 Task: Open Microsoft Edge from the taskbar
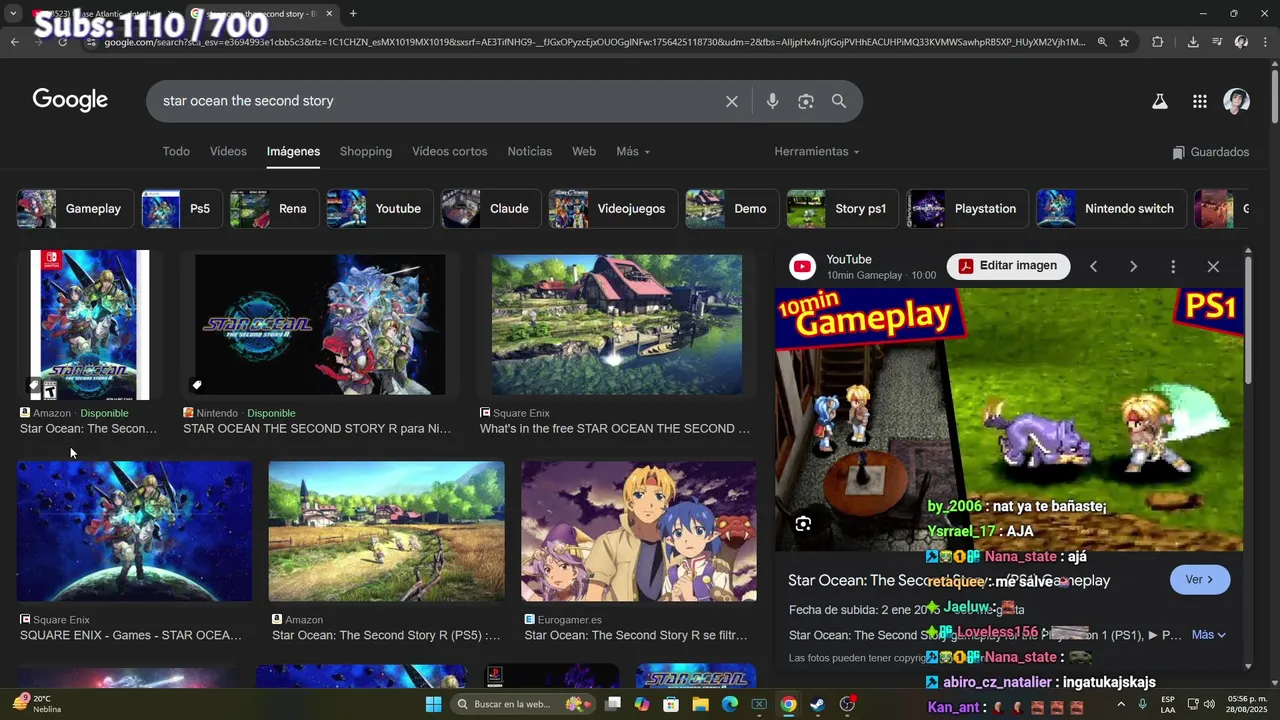(x=730, y=704)
